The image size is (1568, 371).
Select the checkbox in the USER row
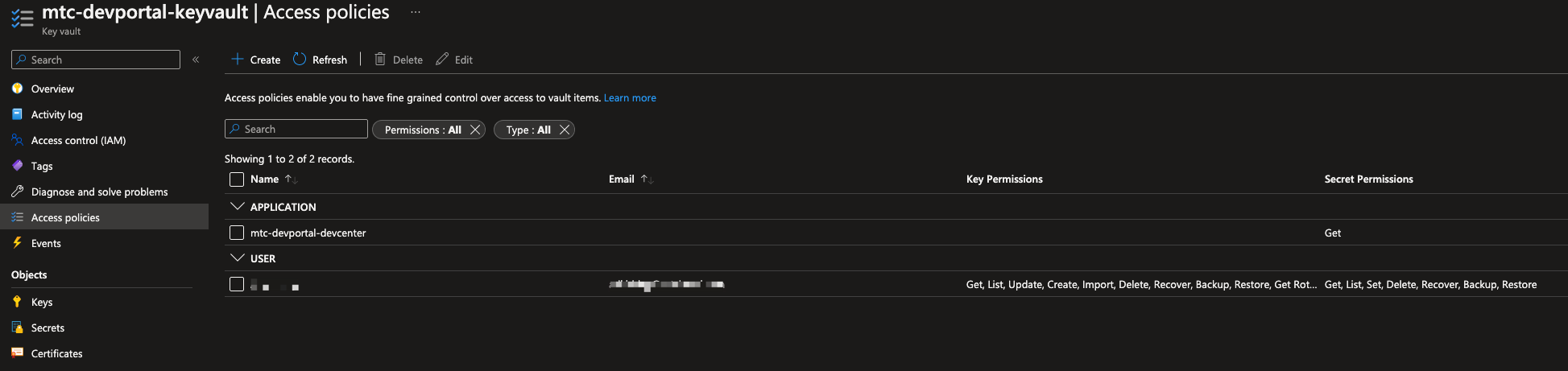(x=237, y=284)
